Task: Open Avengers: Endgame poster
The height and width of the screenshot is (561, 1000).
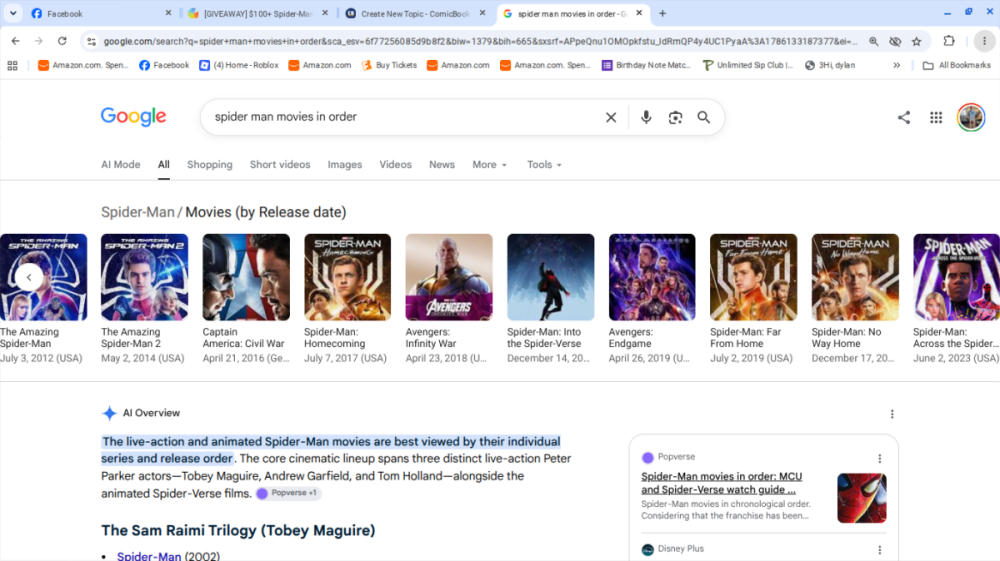Action: click(x=652, y=277)
